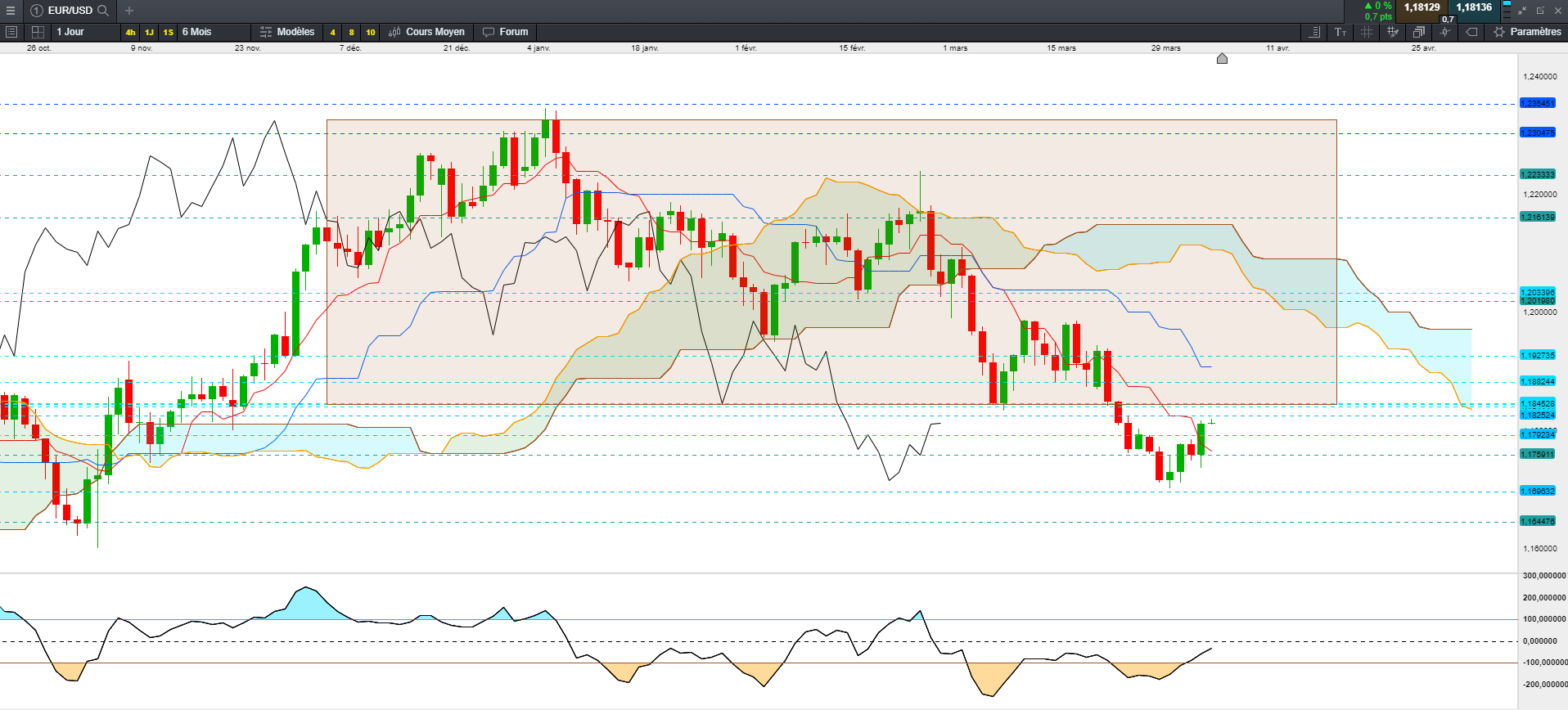
Task: Click the '23 nov.' date on time axis
Action: click(247, 48)
